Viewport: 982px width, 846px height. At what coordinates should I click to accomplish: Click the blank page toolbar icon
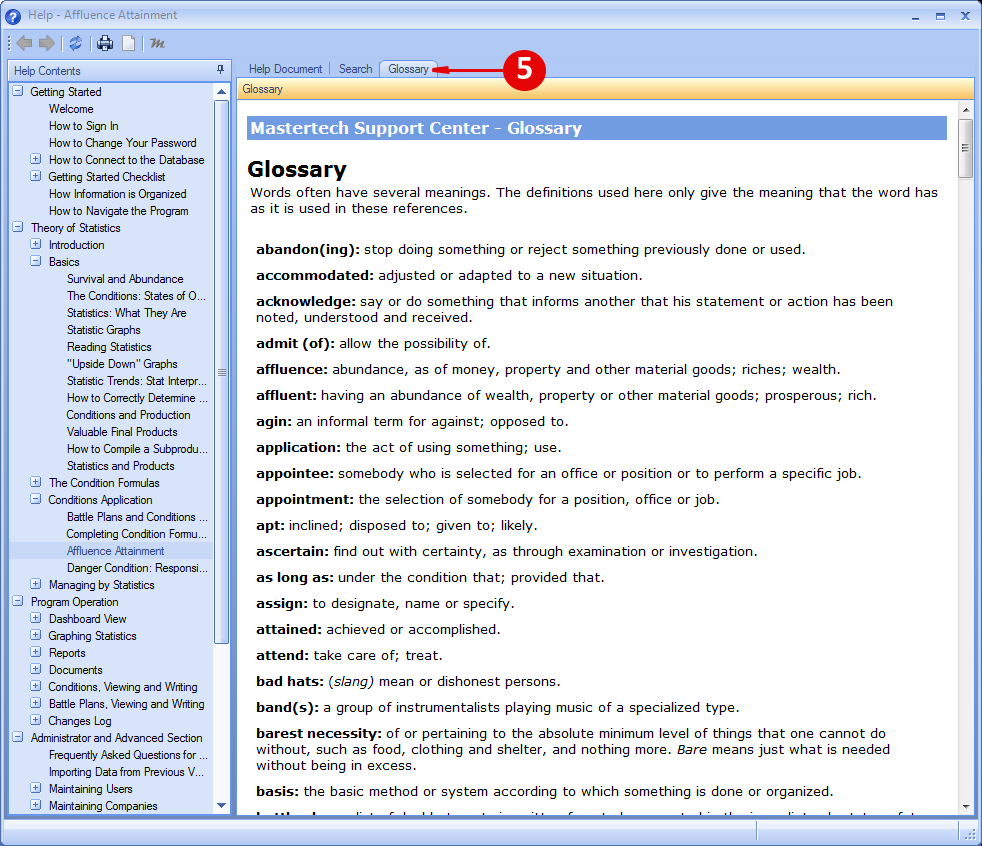tap(128, 43)
